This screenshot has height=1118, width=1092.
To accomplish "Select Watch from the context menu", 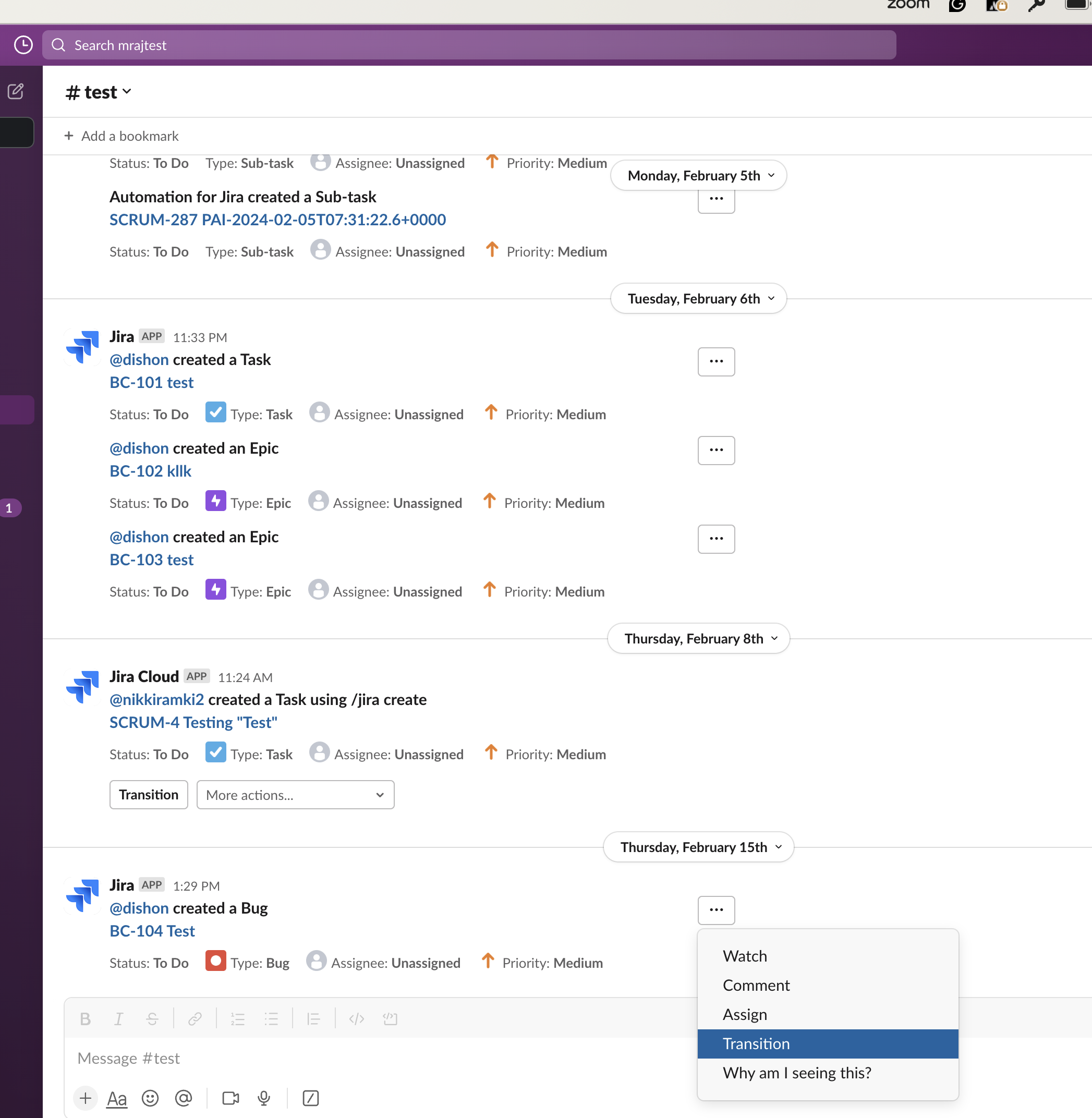I will pyautogui.click(x=745, y=956).
